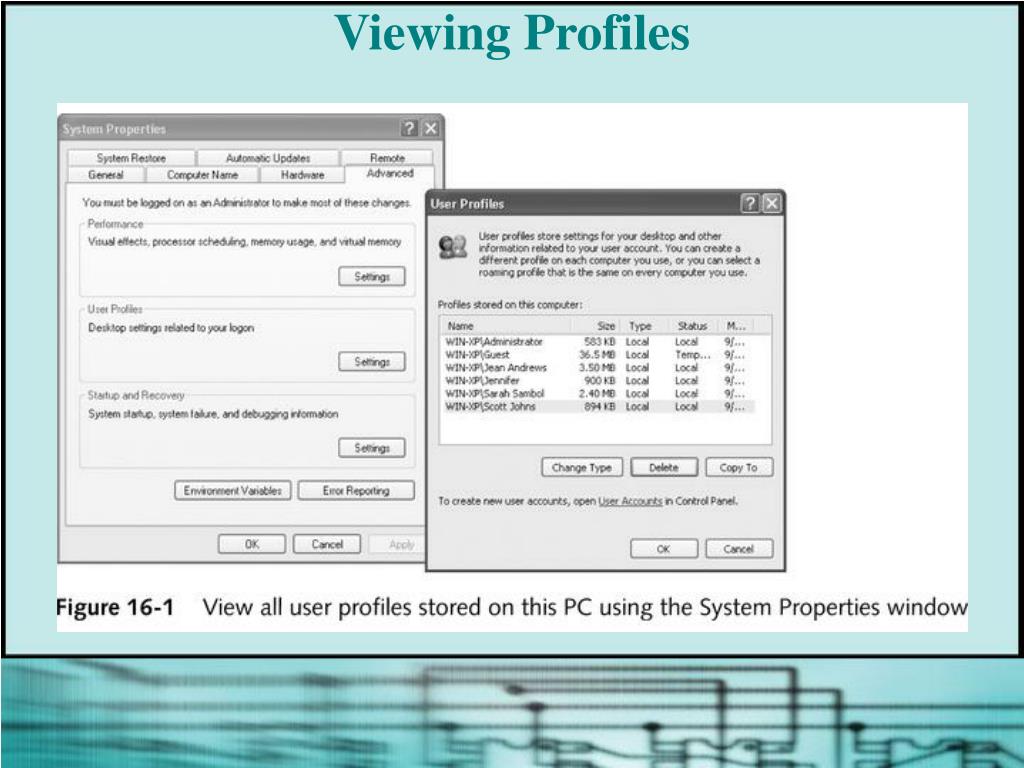Switch to the System Restore tab
The image size is (1024, 768).
(x=131, y=158)
